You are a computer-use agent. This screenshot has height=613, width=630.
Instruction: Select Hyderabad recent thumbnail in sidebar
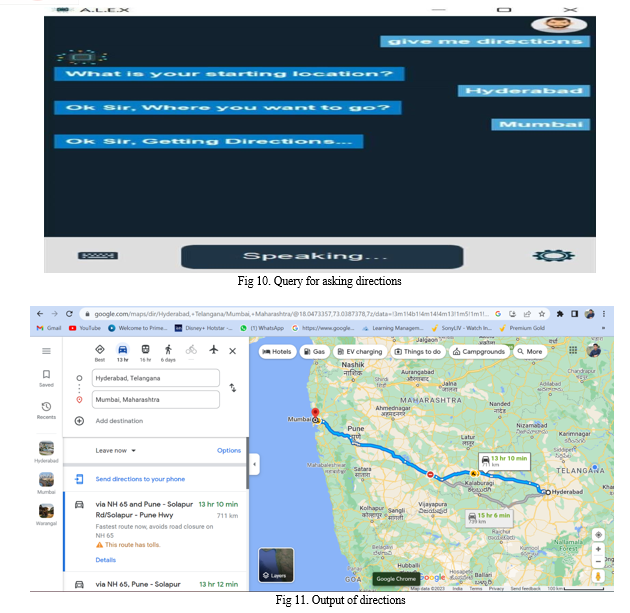click(x=46, y=452)
